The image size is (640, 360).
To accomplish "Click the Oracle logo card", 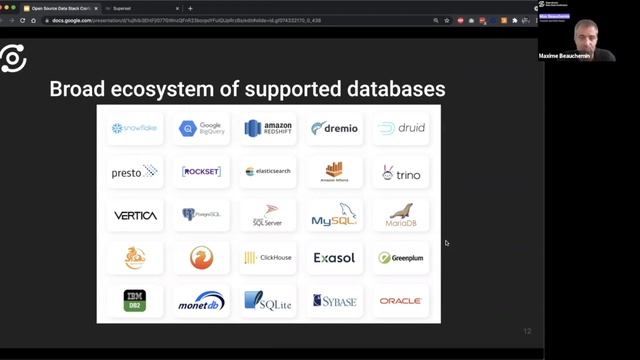I will (401, 301).
